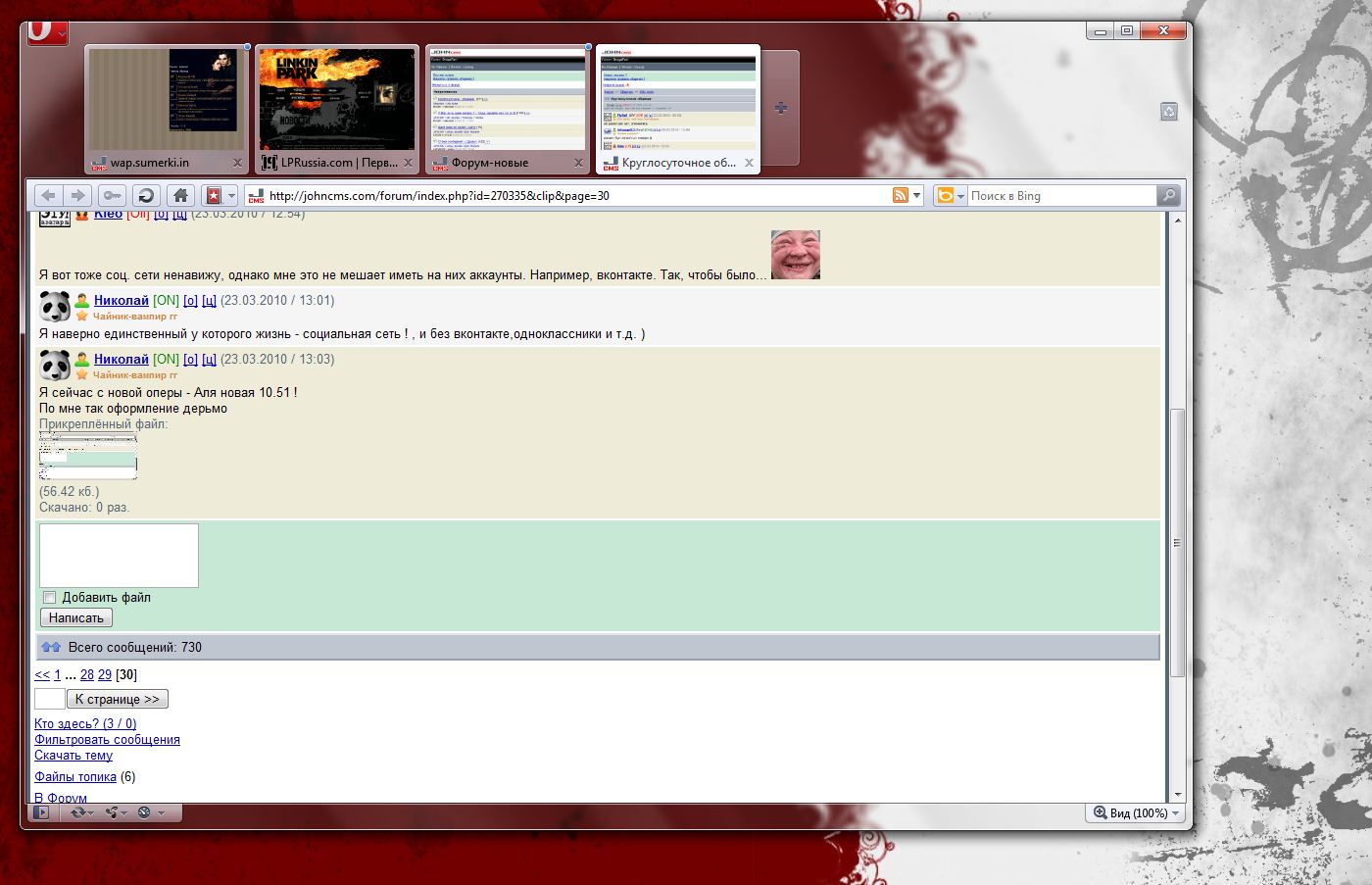Click into the reply message text area

coord(119,556)
